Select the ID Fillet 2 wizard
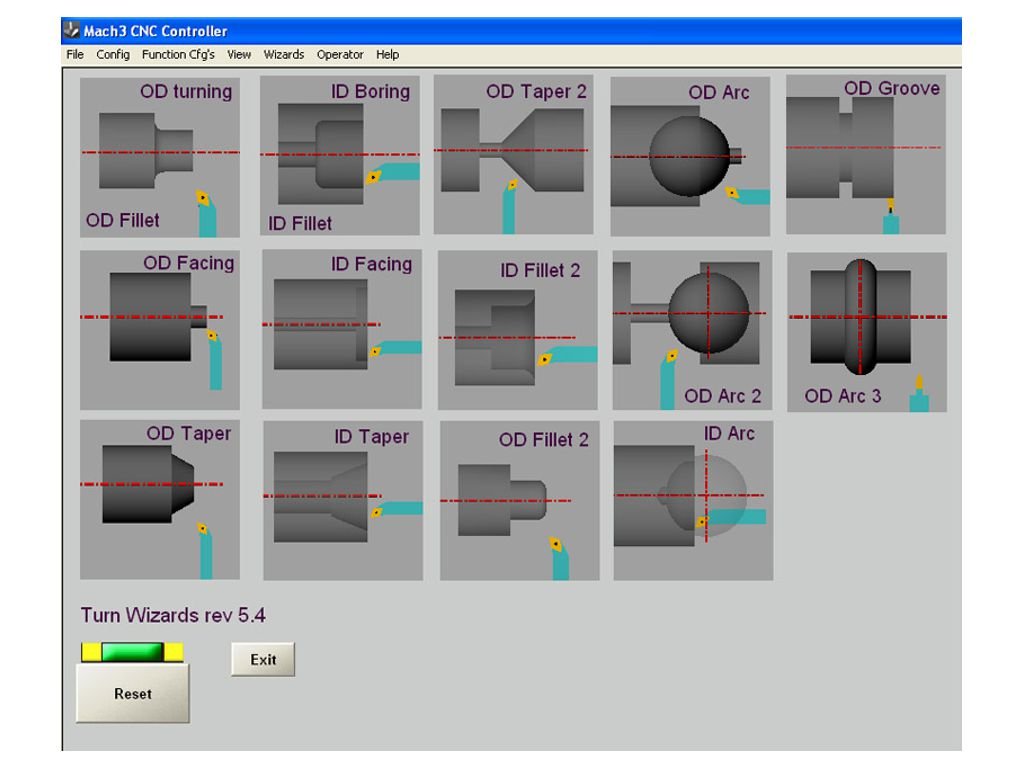This screenshot has height=768, width=1024. (517, 330)
